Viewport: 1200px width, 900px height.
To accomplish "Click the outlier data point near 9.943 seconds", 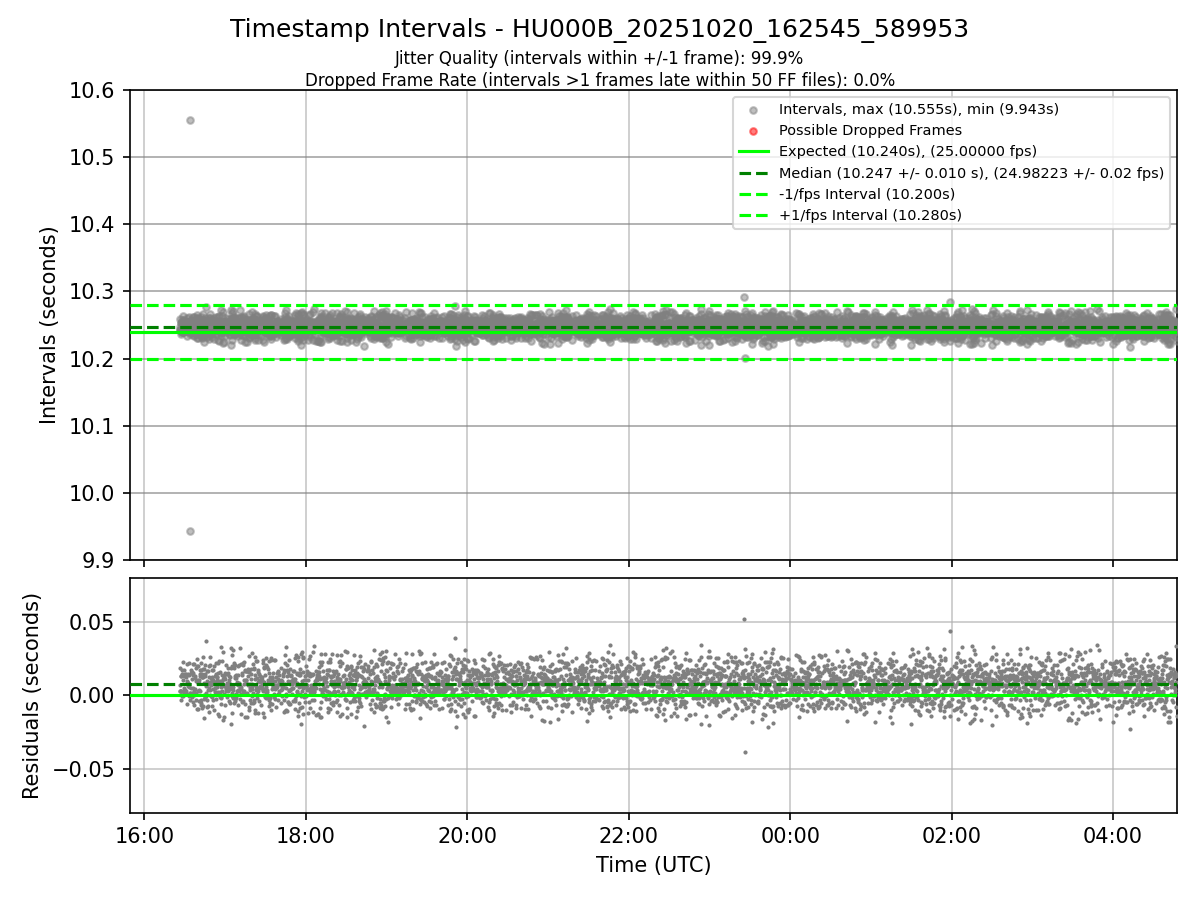I will tap(190, 531).
